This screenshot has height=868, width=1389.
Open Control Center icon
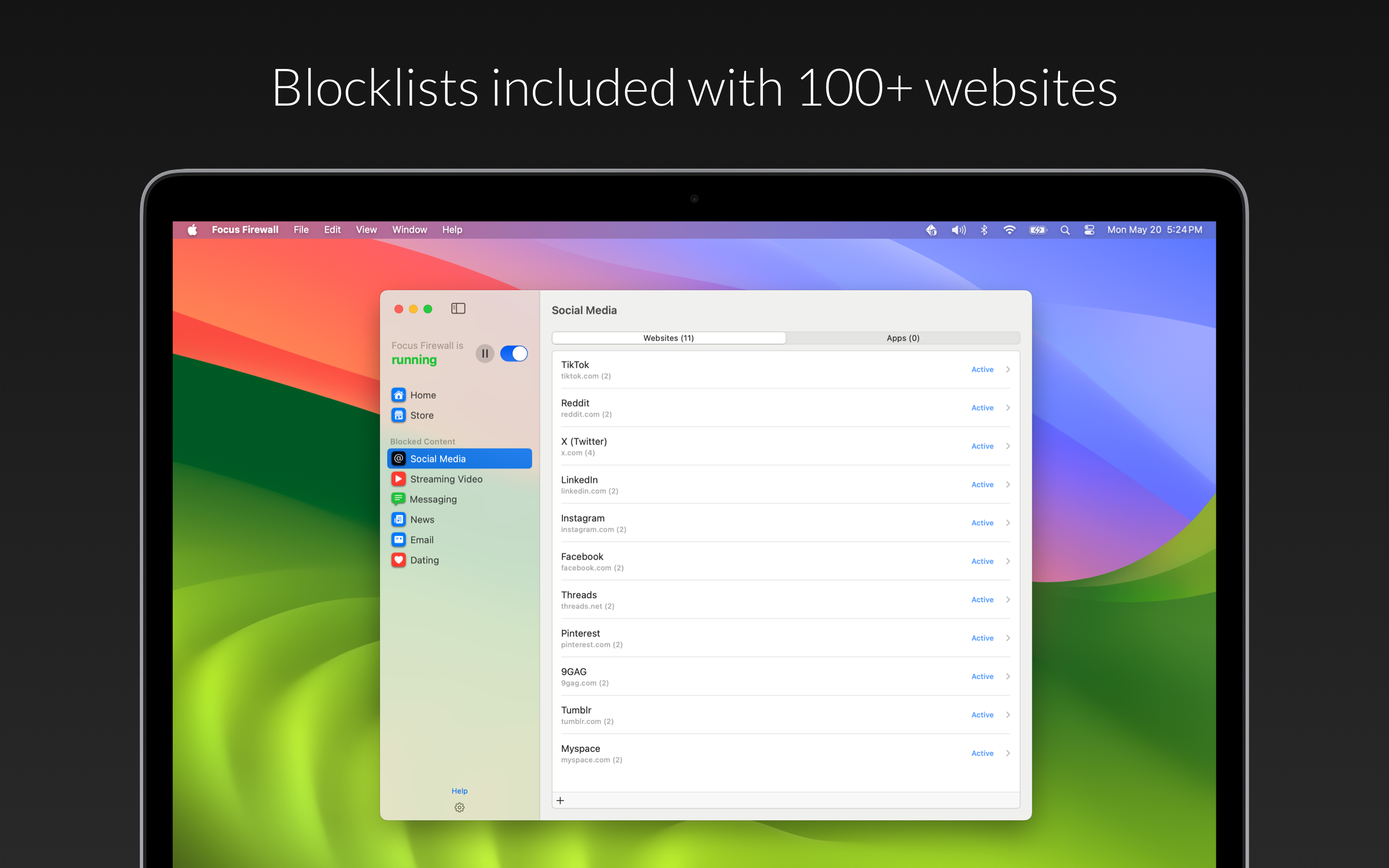click(x=1089, y=230)
